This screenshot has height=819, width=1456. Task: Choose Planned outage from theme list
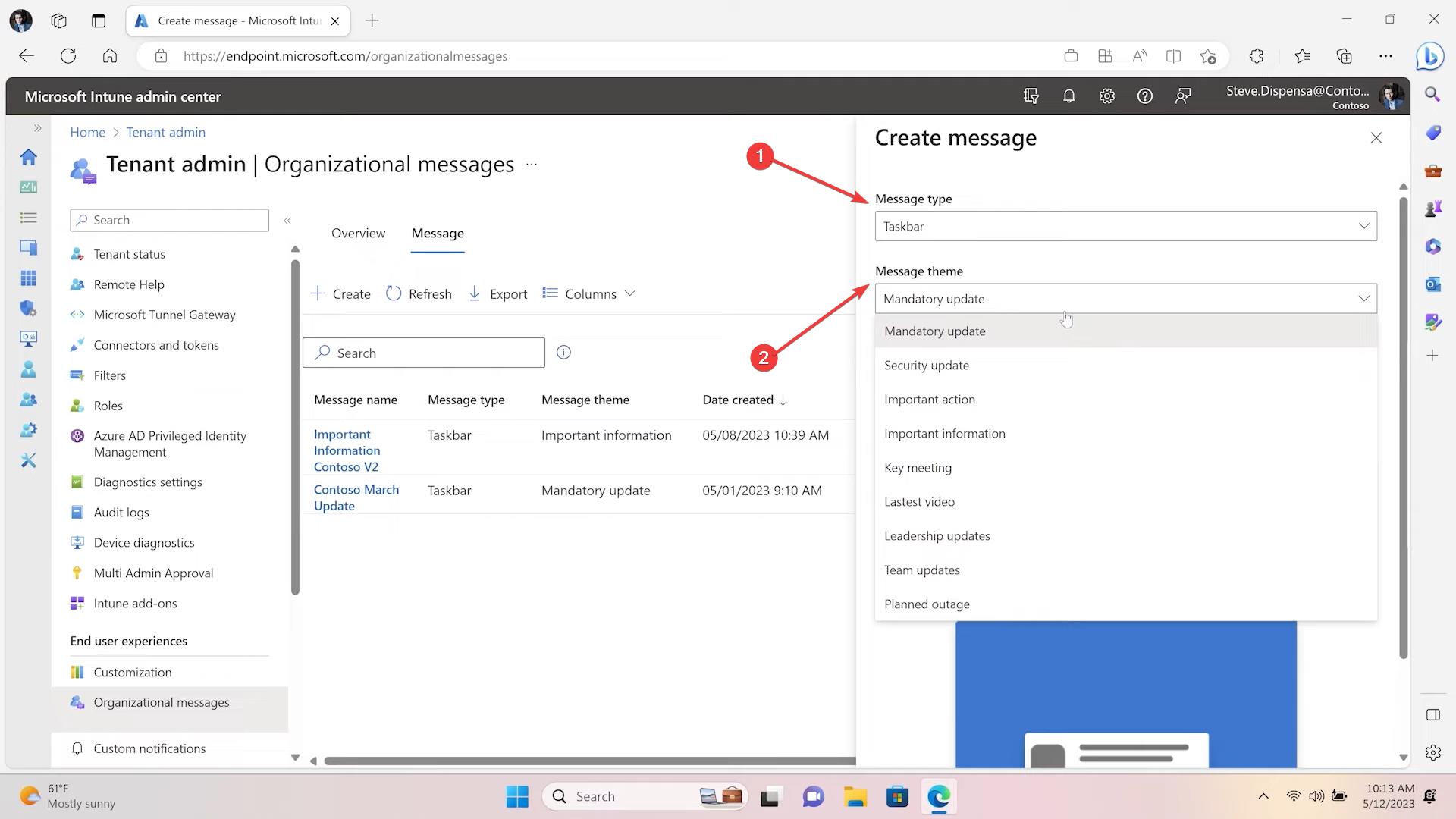(x=926, y=604)
